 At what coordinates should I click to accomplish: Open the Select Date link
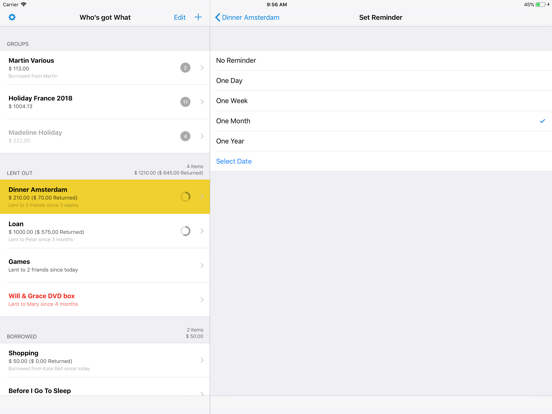(x=234, y=161)
